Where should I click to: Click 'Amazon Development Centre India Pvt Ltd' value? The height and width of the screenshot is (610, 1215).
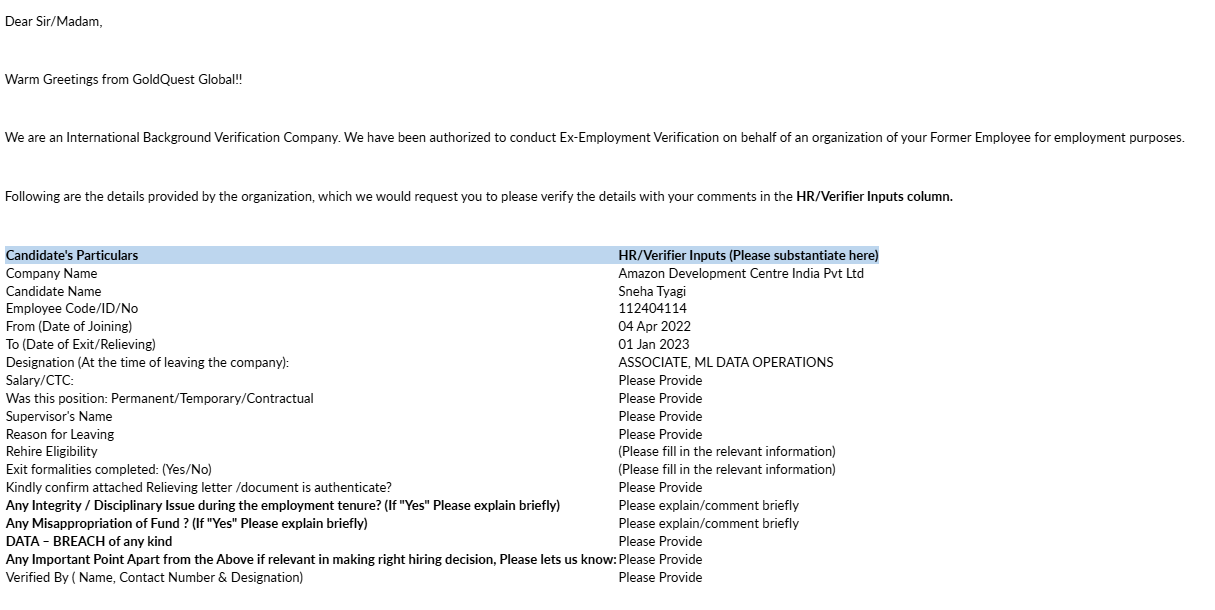tap(741, 273)
